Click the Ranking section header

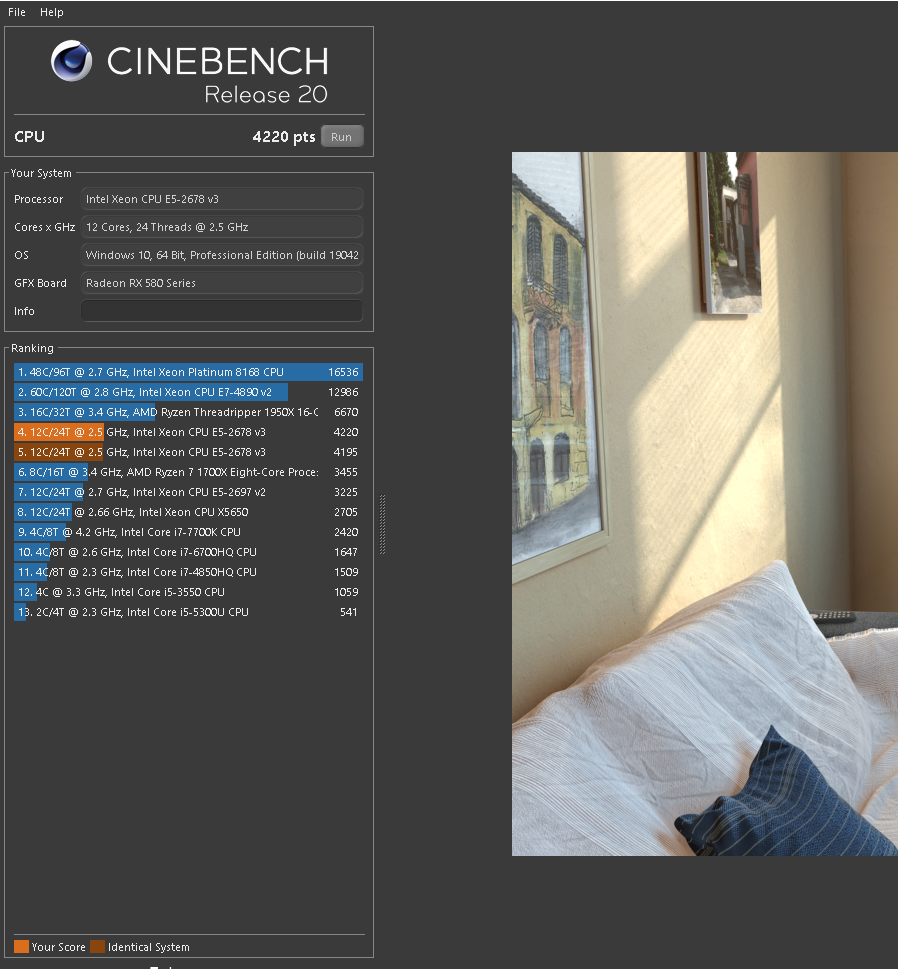pyautogui.click(x=32, y=348)
